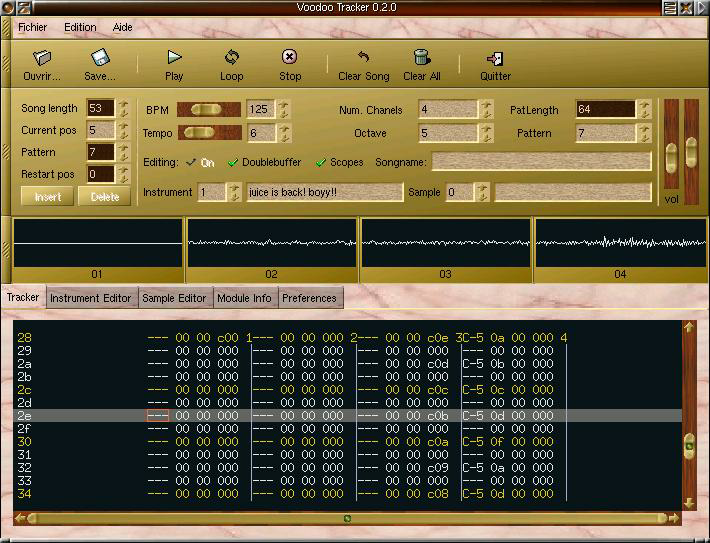Screen dimensions: 710x543
Task: Adjust the Sample number stepper arrows
Action: [482, 192]
